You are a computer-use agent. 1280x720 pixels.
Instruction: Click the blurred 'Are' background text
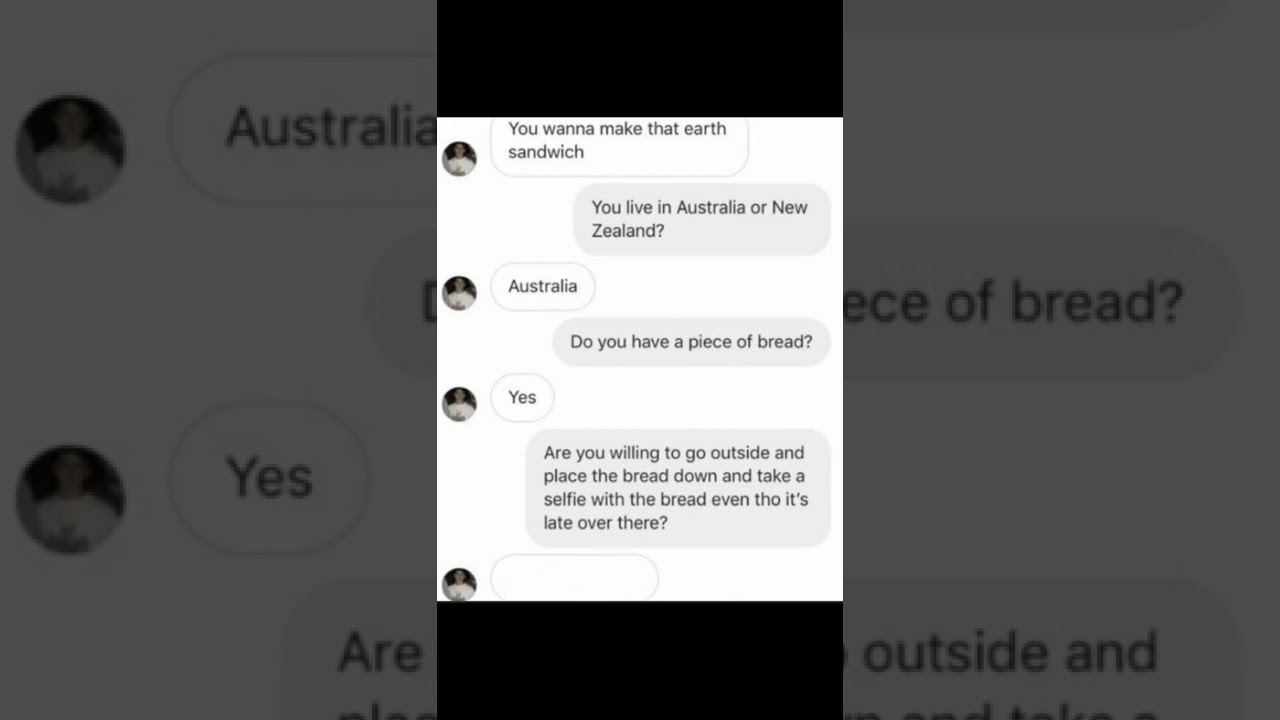tap(380, 654)
